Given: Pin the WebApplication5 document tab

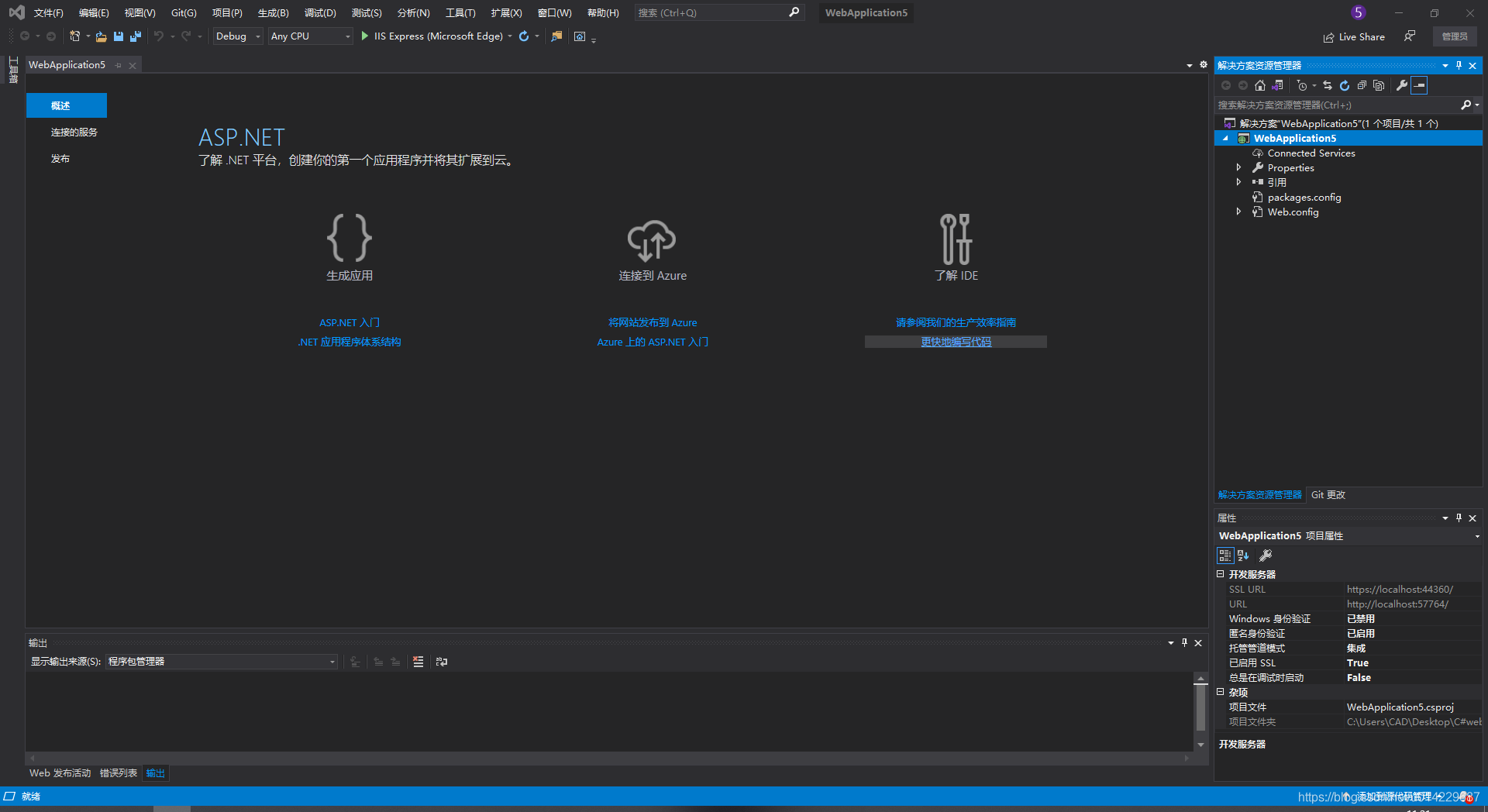Looking at the screenshot, I should tap(119, 65).
